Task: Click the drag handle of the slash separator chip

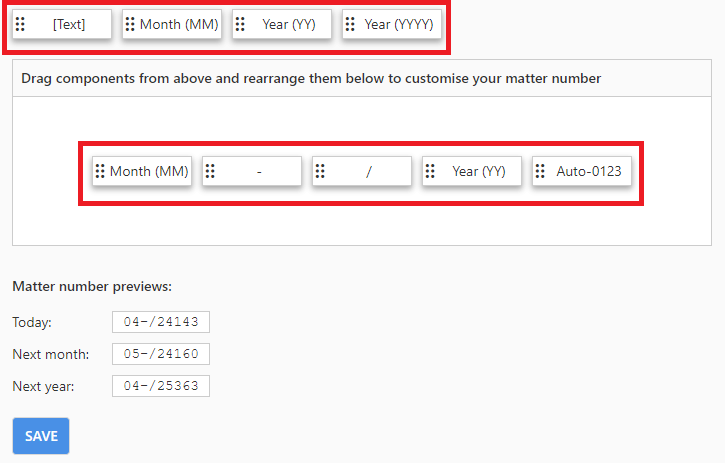Action: click(x=320, y=171)
